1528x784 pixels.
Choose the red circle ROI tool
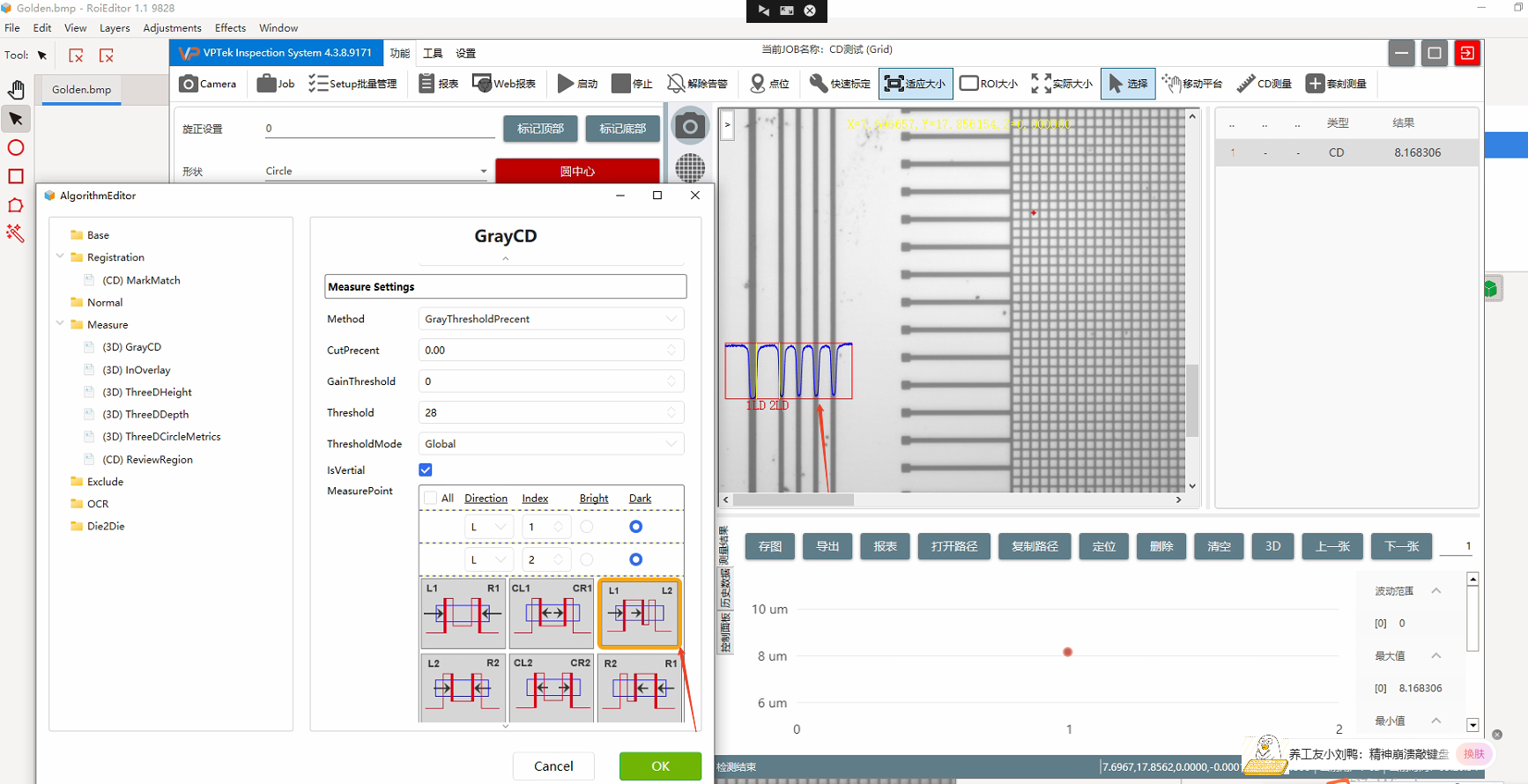[x=16, y=147]
